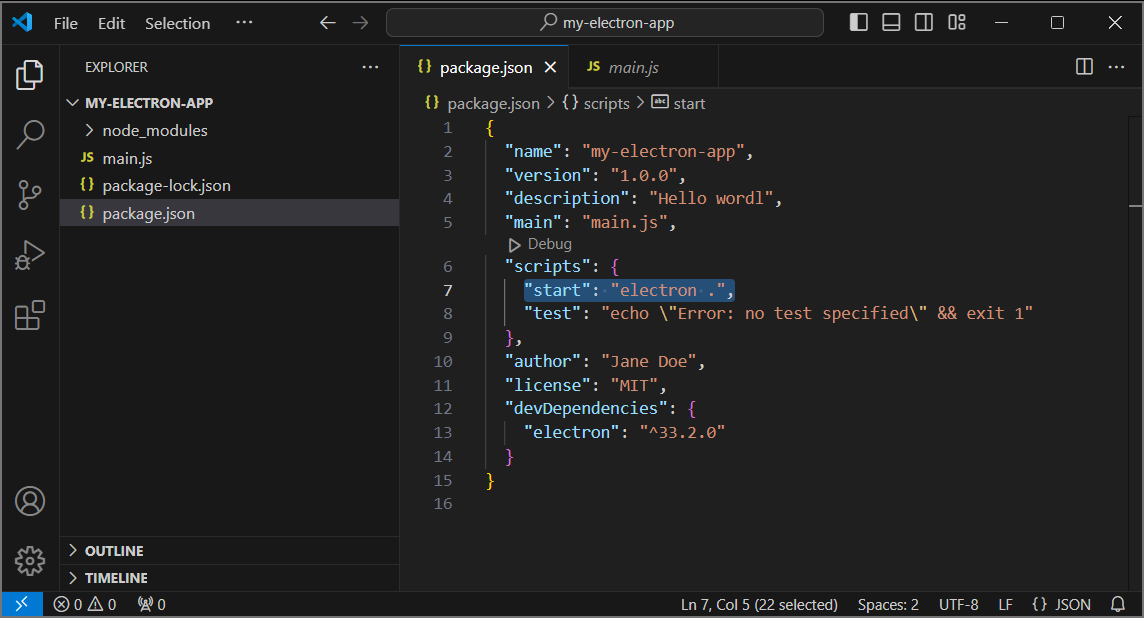Go back with the left arrow
The width and height of the screenshot is (1144, 618).
328,23
